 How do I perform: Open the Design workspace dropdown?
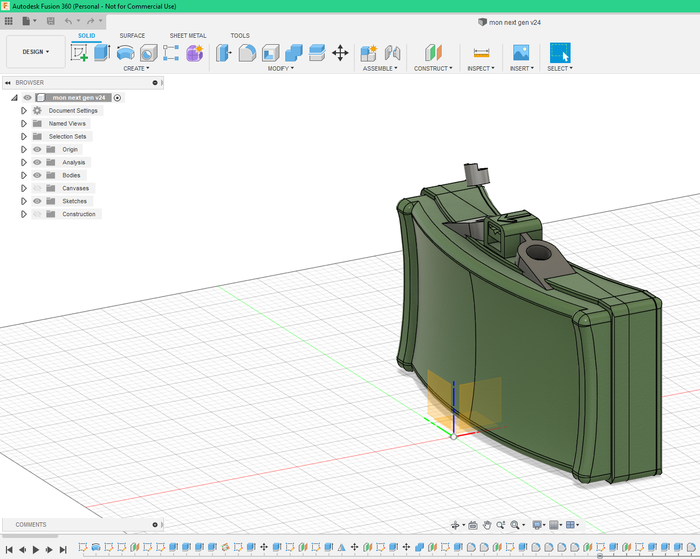(x=35, y=52)
